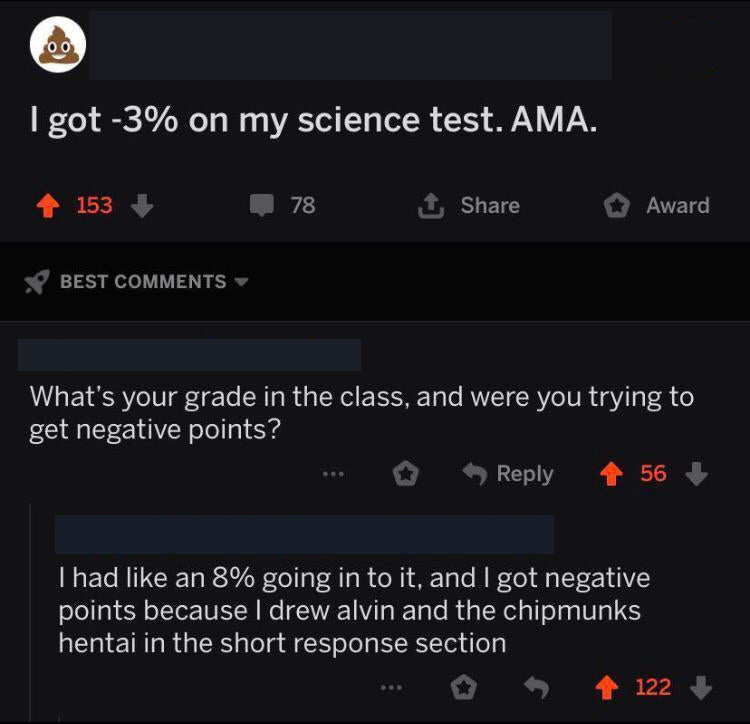Viewport: 750px width, 724px height.
Task: Click reply arrow on the 122-point comment
Action: [536, 688]
